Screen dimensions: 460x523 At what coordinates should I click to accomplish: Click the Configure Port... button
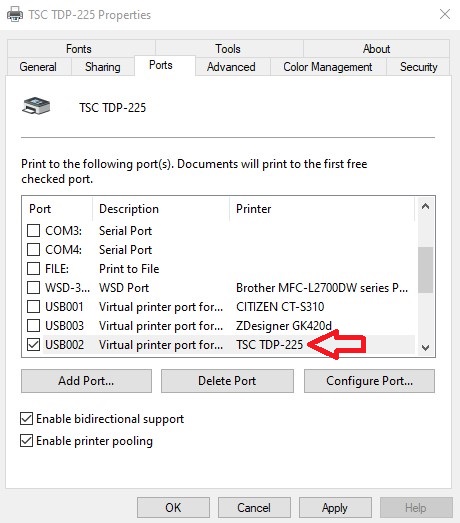click(x=369, y=381)
